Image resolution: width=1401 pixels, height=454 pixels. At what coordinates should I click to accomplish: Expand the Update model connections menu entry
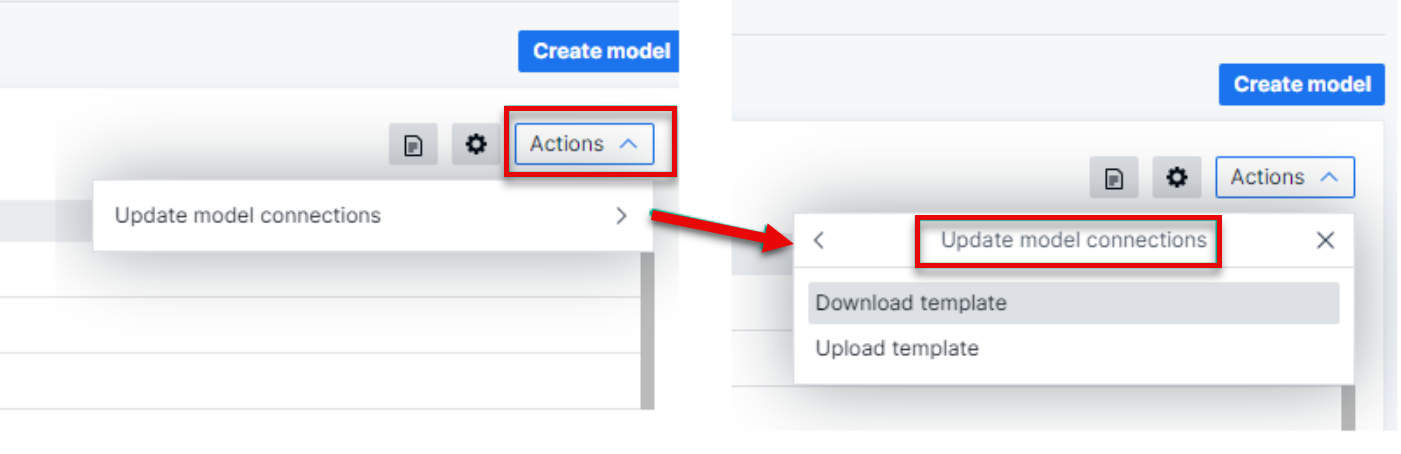pyautogui.click(x=248, y=215)
